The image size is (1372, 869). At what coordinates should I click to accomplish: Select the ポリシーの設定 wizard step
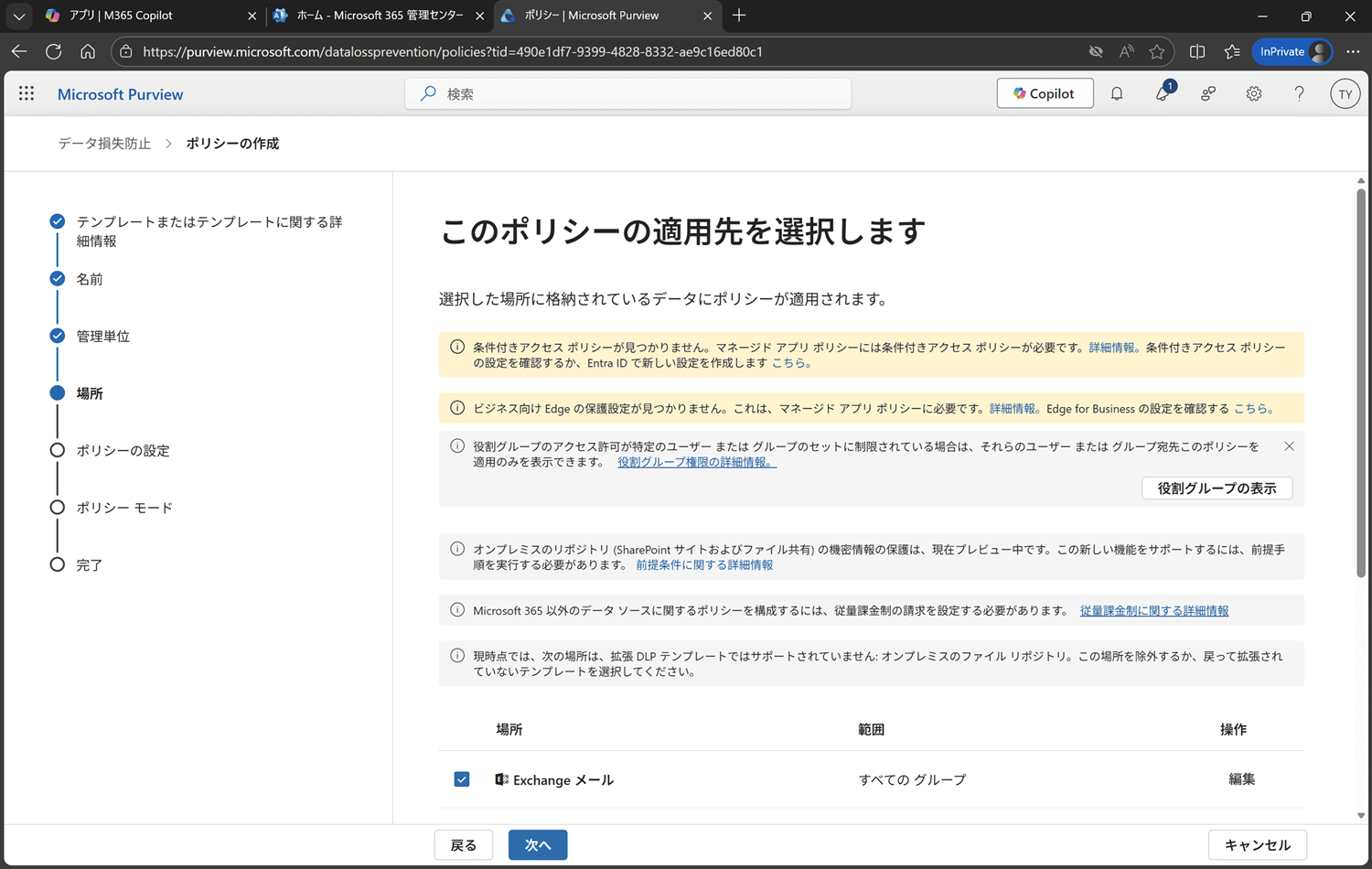tap(123, 451)
